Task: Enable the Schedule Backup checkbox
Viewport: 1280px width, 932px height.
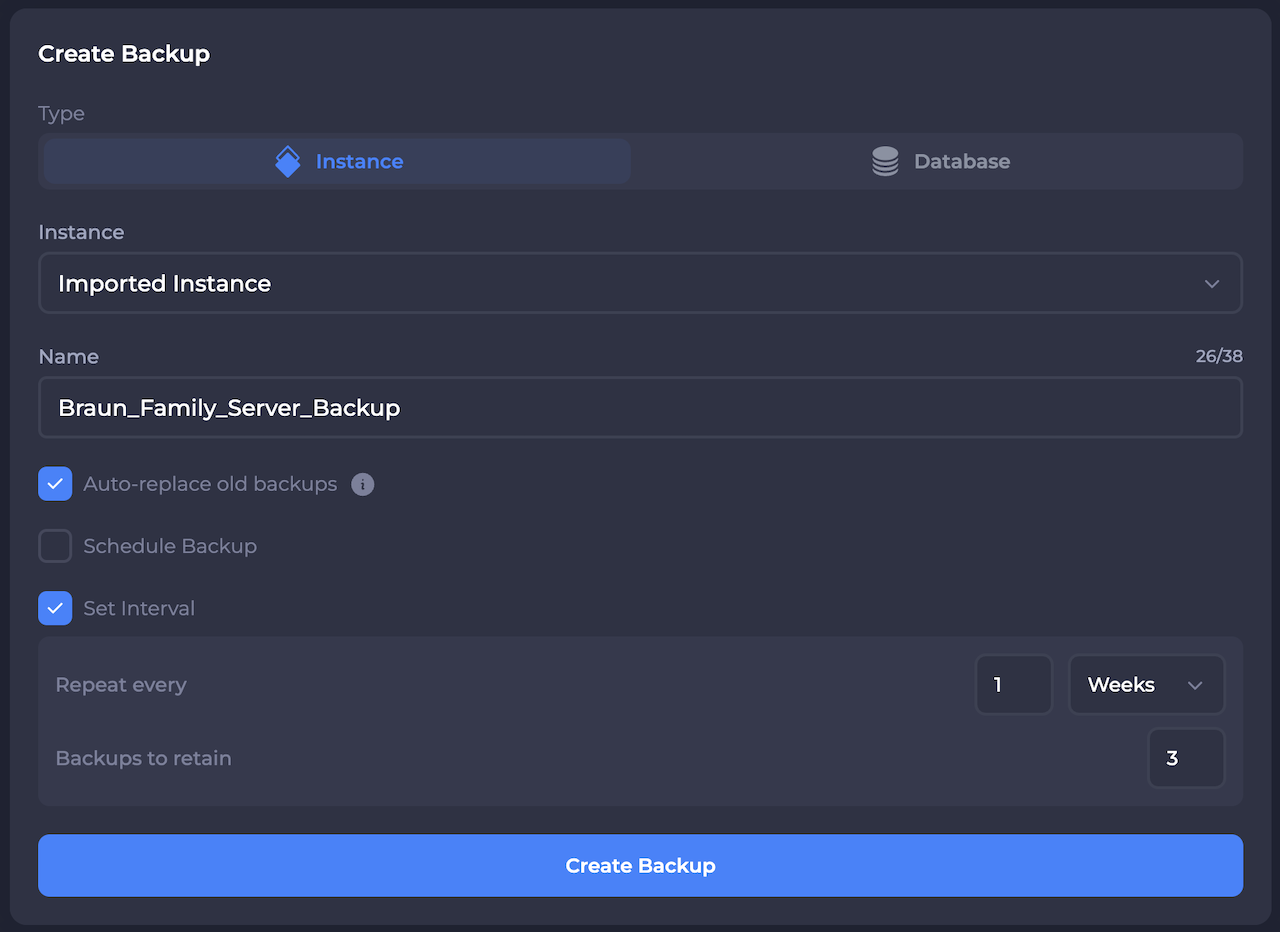Action: 55,546
